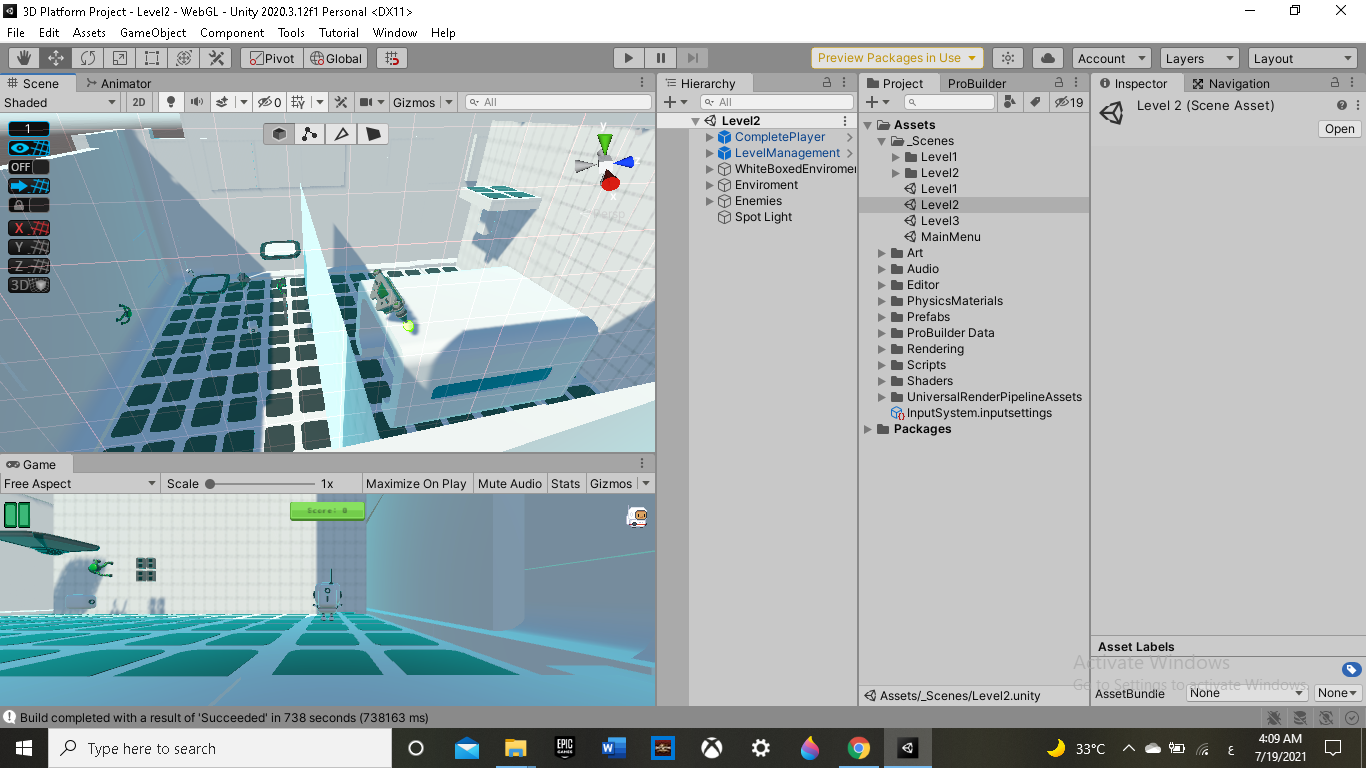Select the Level3 scene in Project
The height and width of the screenshot is (768, 1366).
click(939, 221)
